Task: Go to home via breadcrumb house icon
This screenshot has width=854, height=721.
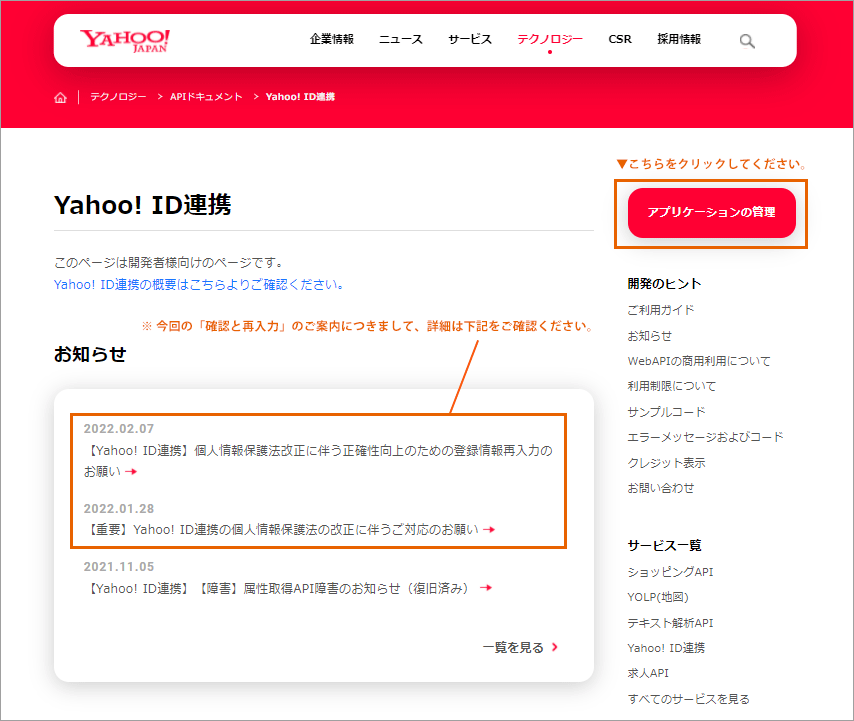Action: pyautogui.click(x=60, y=97)
